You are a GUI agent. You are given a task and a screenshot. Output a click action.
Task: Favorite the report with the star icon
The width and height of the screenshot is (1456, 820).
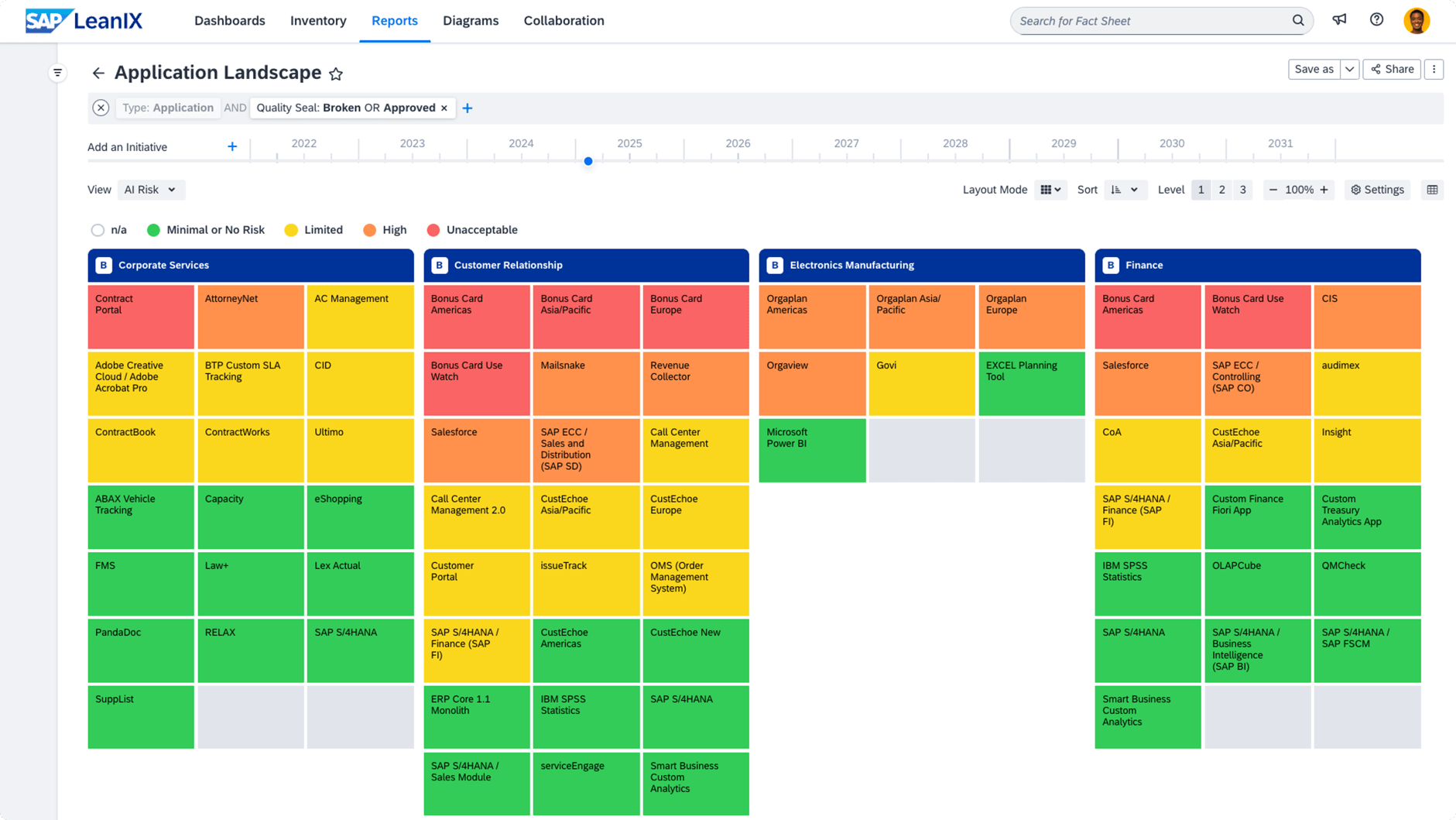click(336, 74)
